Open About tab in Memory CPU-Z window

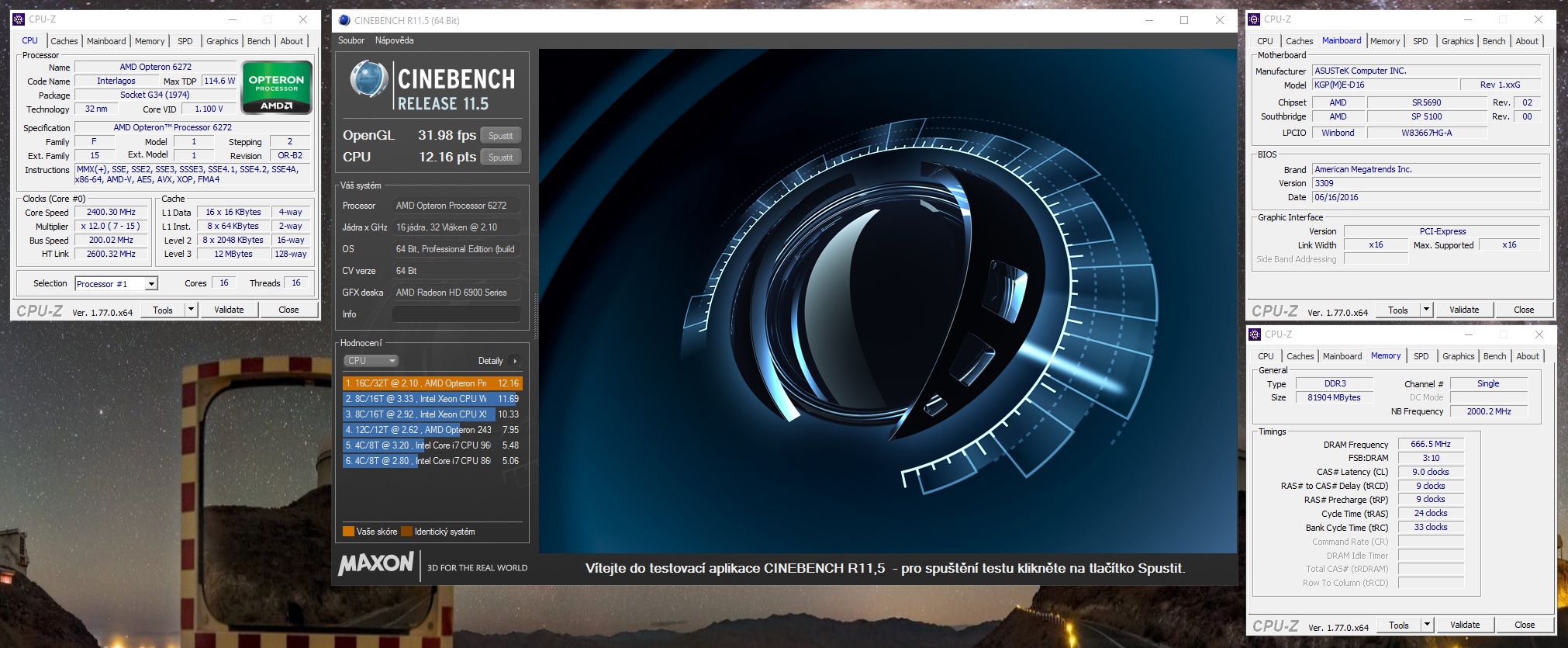tap(1528, 356)
